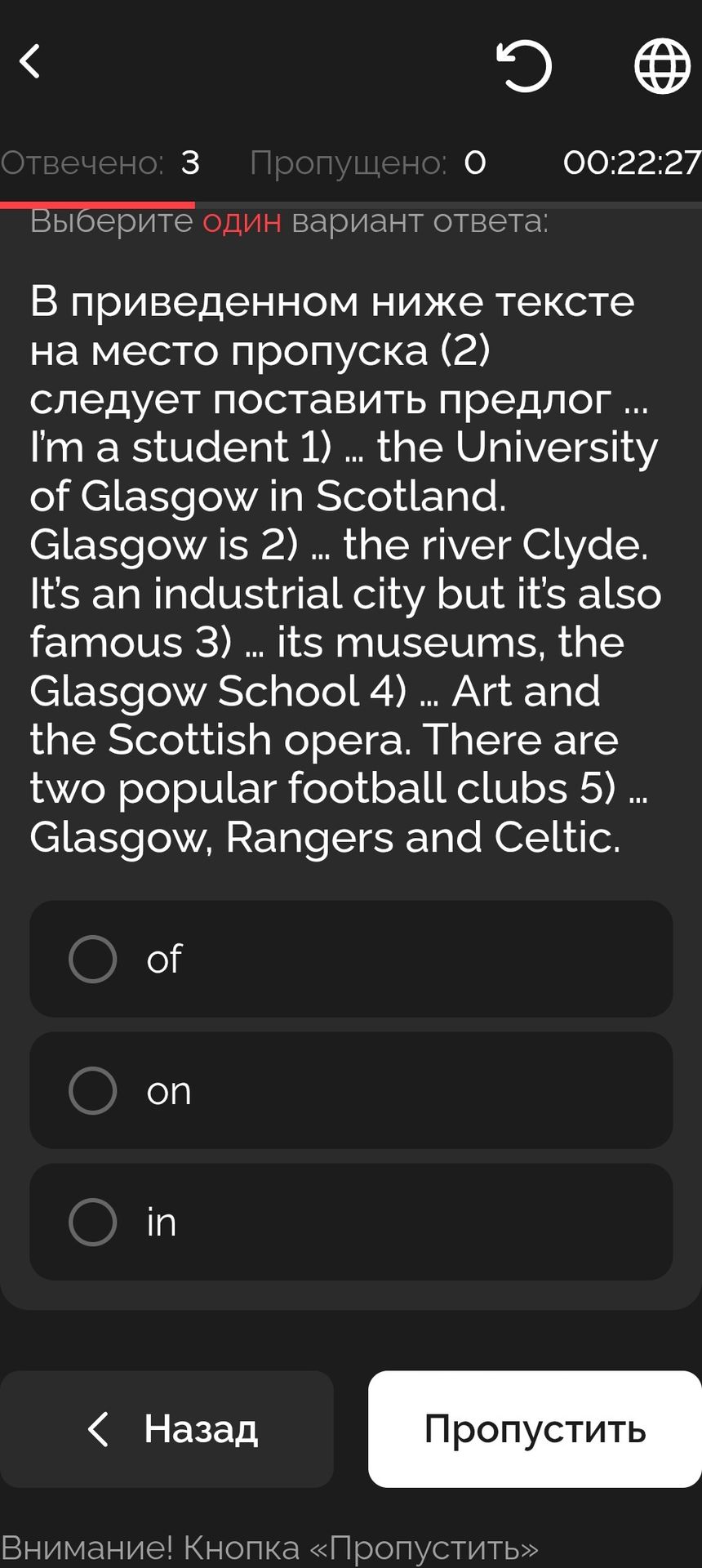Click the restart circular arrow icon
This screenshot has height=1568, width=702.
[x=524, y=65]
